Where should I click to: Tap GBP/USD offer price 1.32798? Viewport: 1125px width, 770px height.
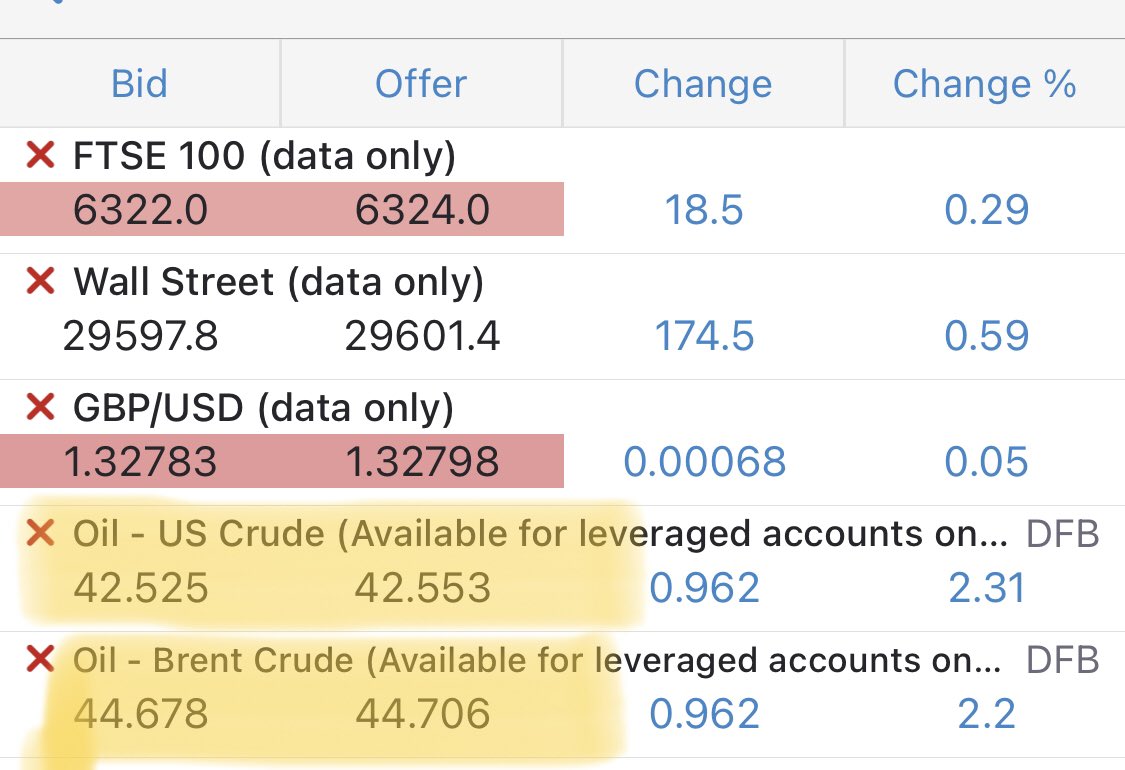click(x=423, y=461)
